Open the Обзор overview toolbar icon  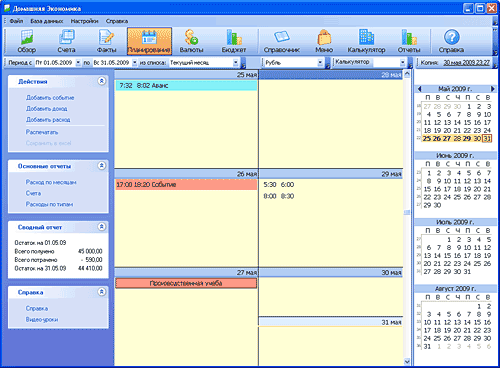click(27, 41)
